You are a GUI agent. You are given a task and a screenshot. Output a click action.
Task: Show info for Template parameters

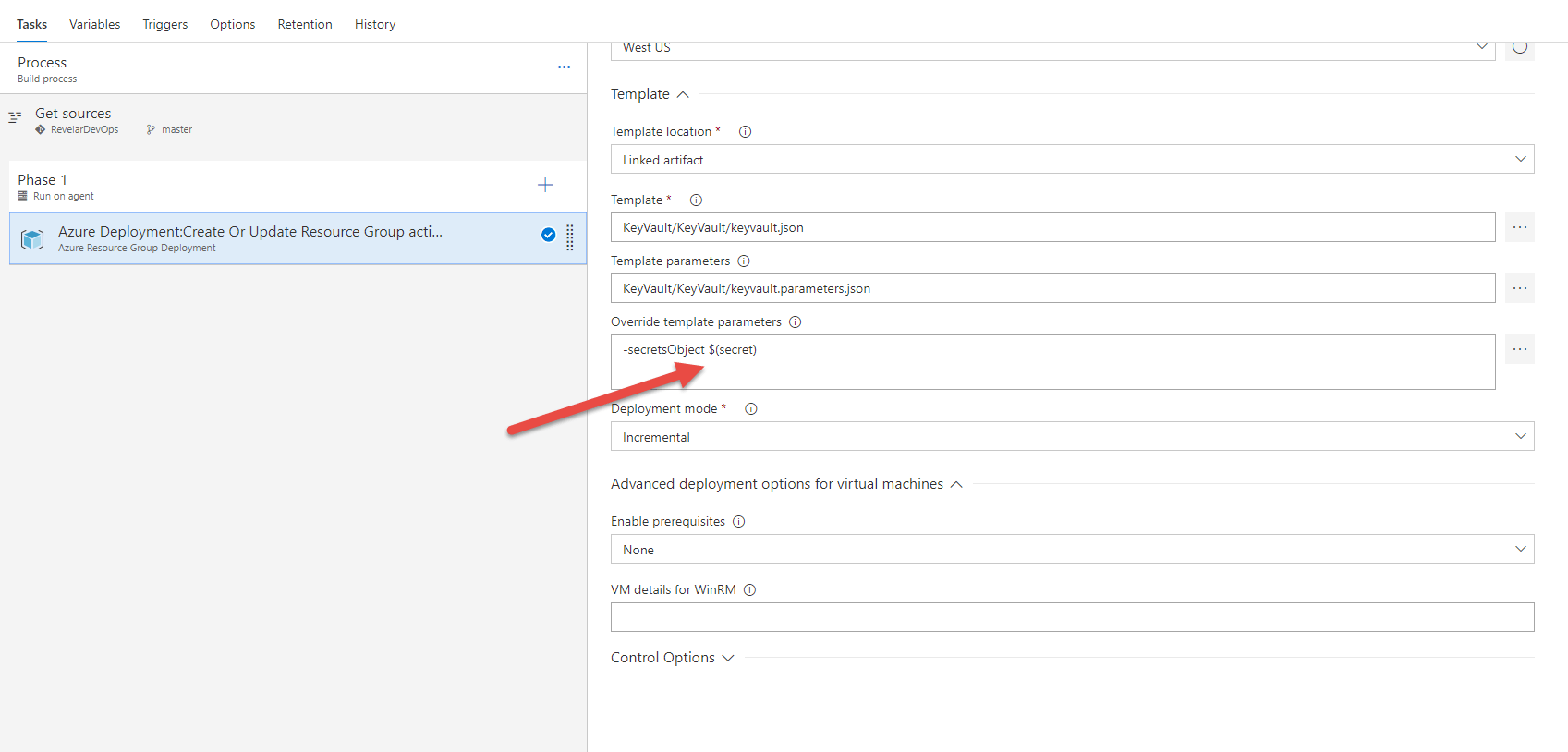tap(744, 261)
